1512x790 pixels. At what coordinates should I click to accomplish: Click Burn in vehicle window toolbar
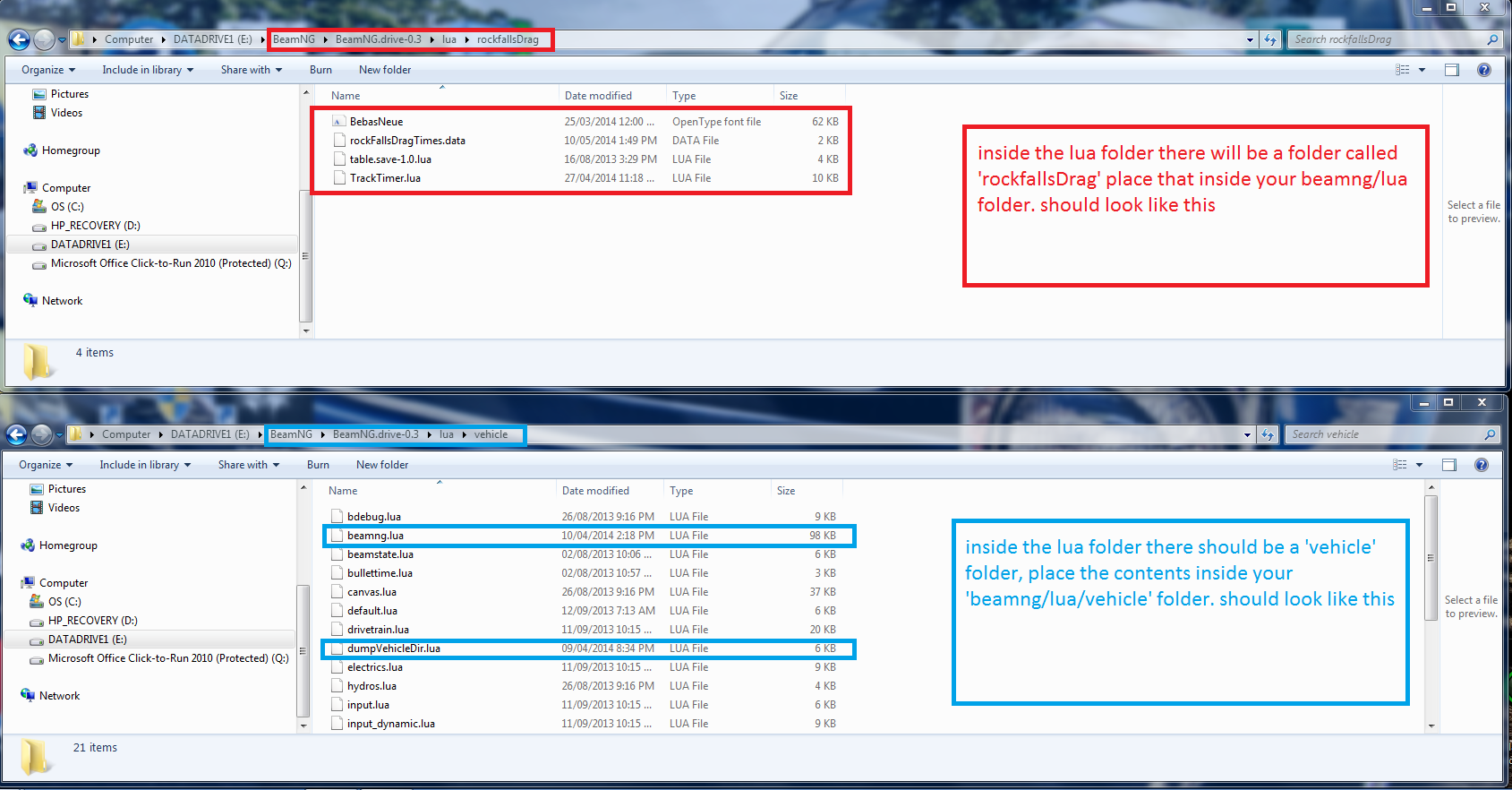[318, 465]
